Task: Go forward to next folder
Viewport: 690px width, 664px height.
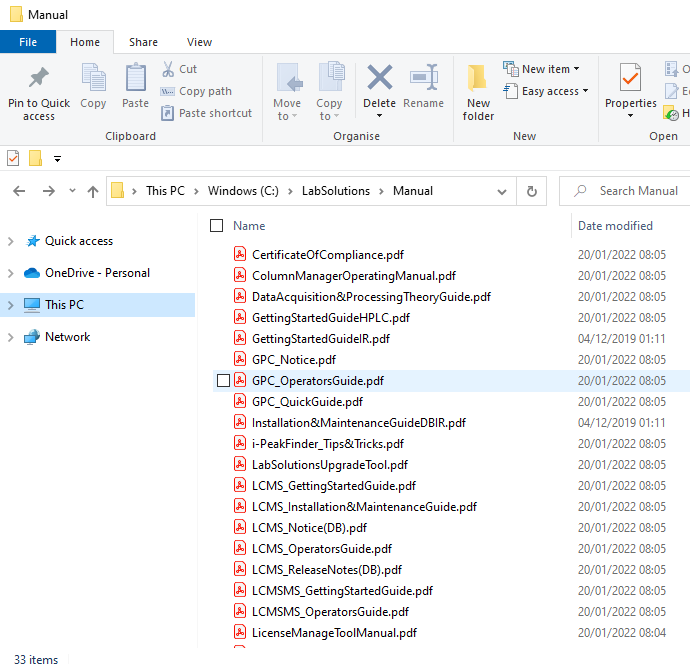Action: tap(49, 191)
